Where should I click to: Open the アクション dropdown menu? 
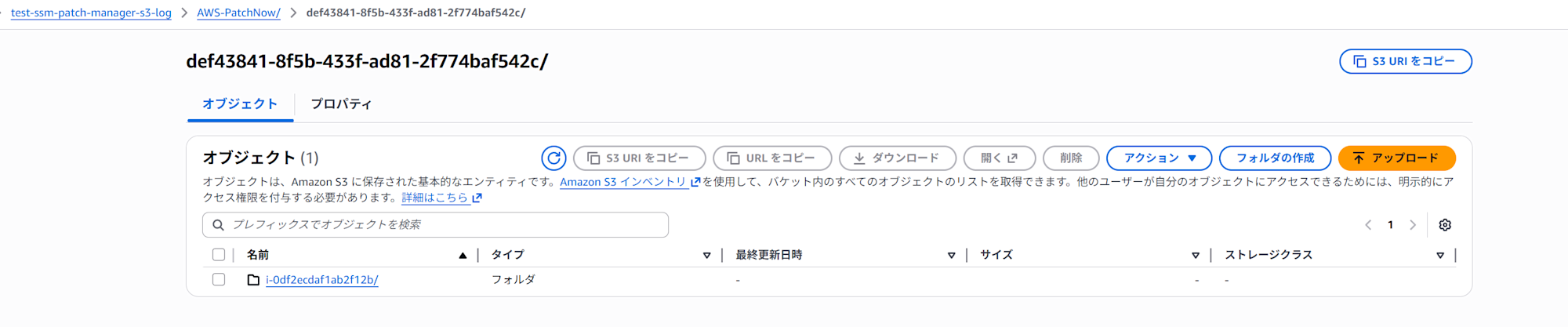(x=1159, y=158)
